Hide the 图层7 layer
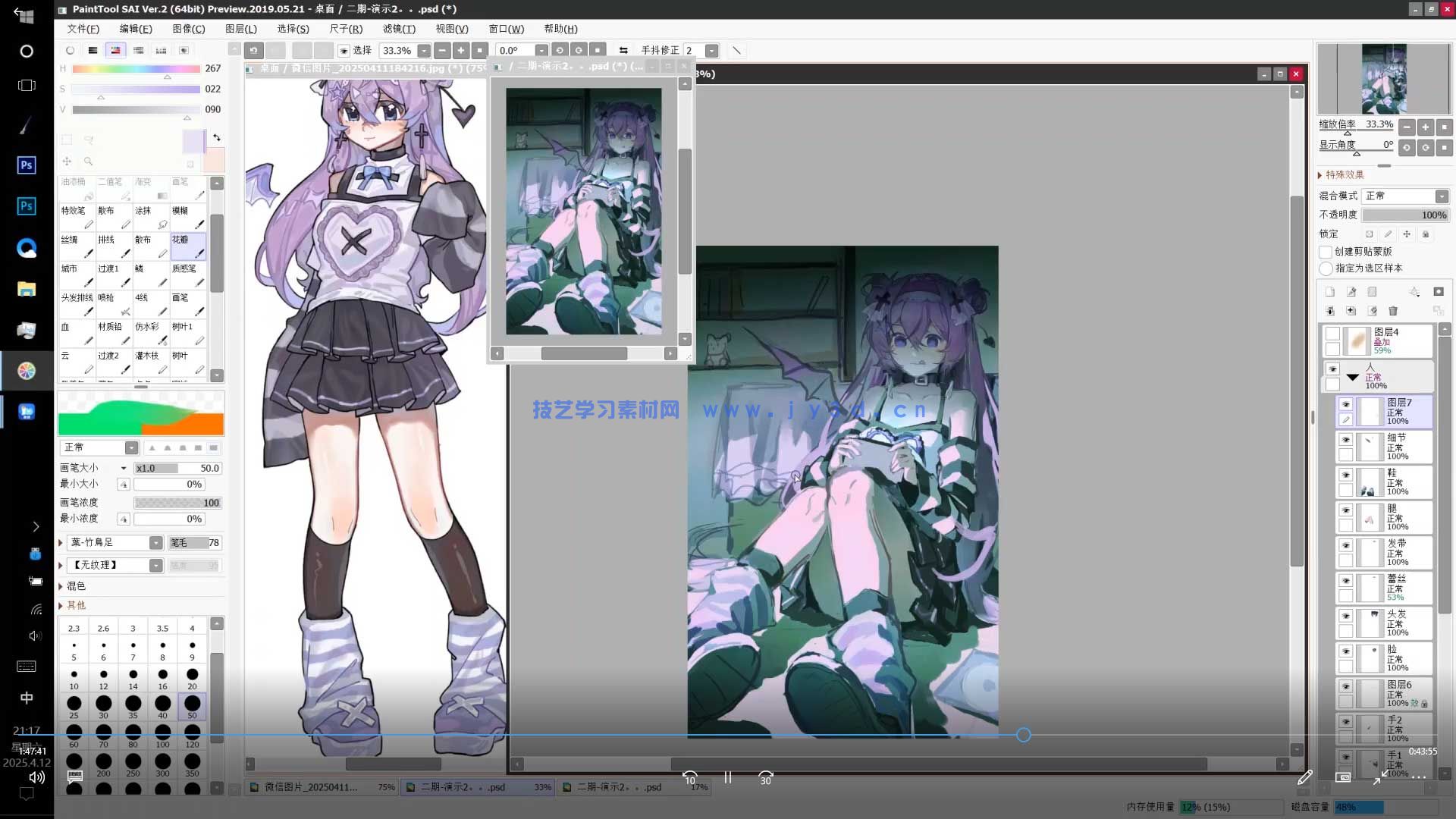1456x819 pixels. tap(1346, 404)
